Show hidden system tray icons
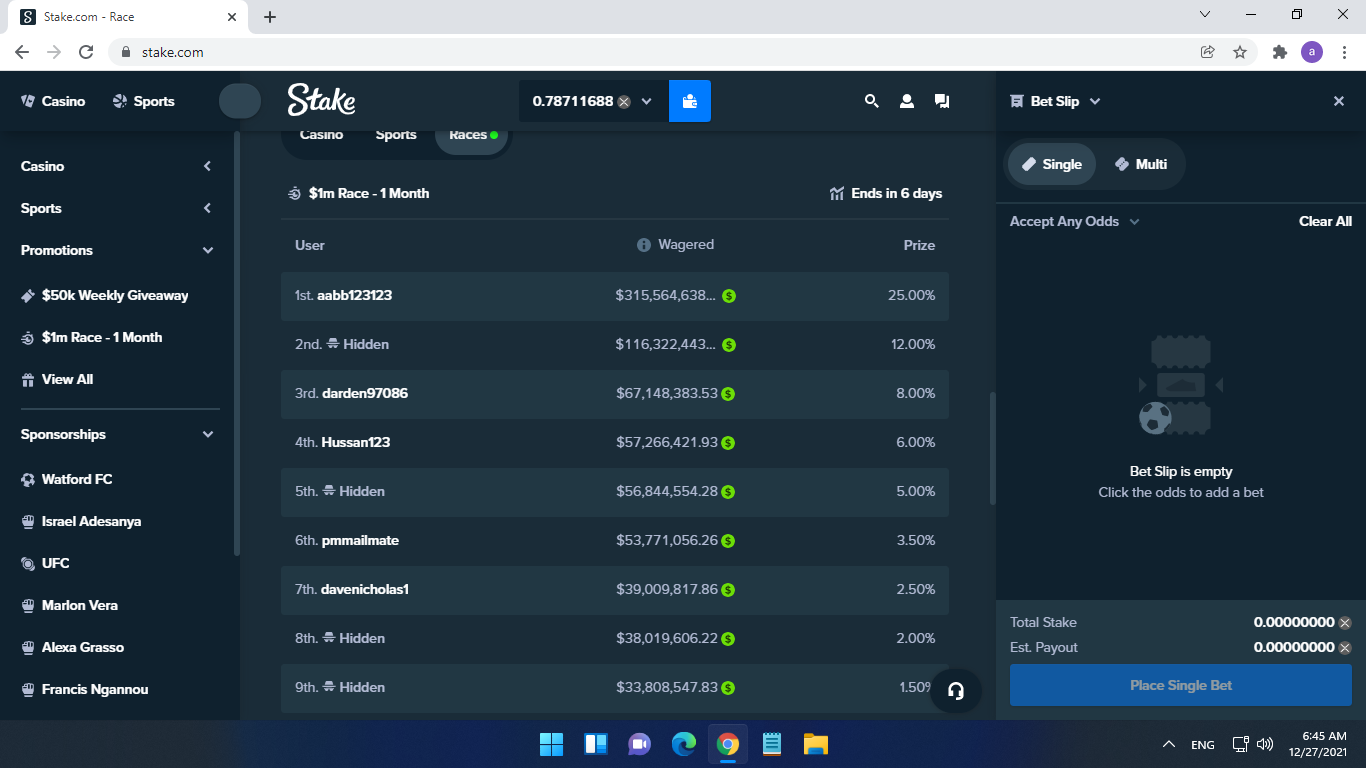 pos(1168,744)
